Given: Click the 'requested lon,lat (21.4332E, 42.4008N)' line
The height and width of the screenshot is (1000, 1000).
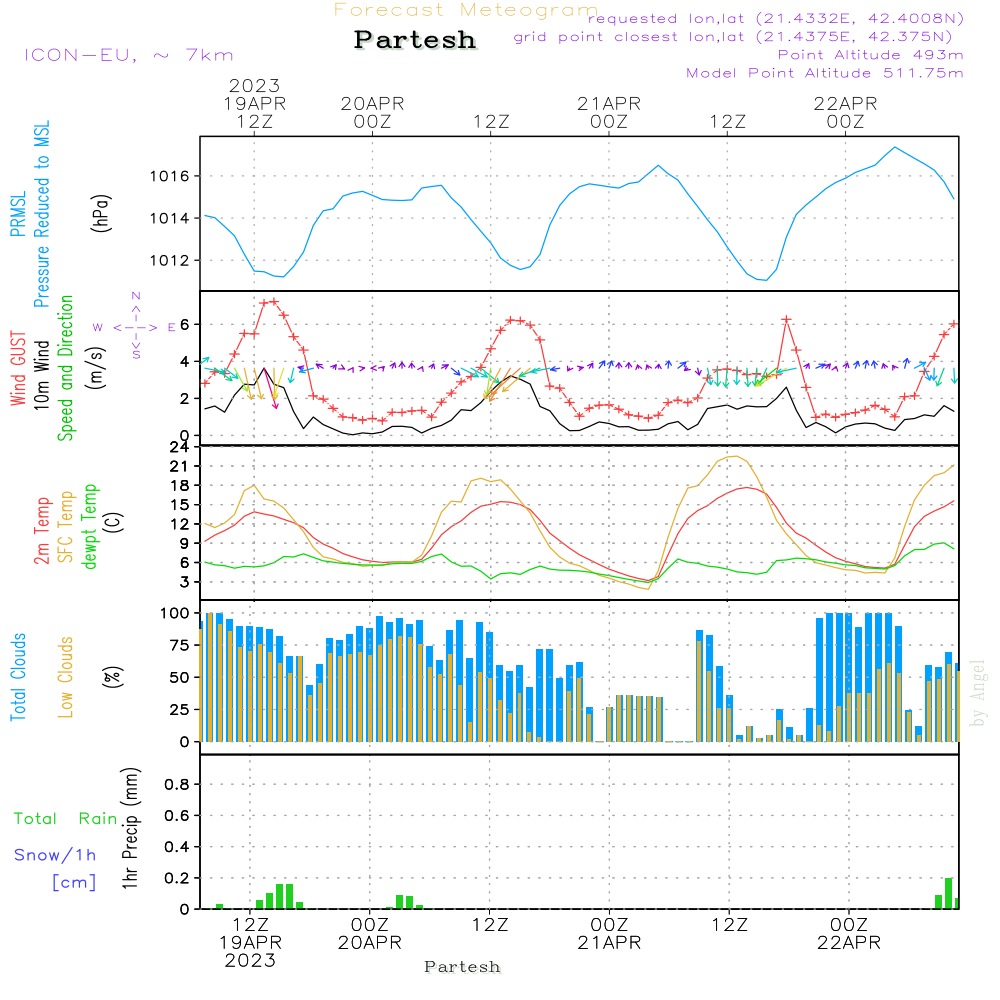Looking at the screenshot, I should click(x=776, y=19).
